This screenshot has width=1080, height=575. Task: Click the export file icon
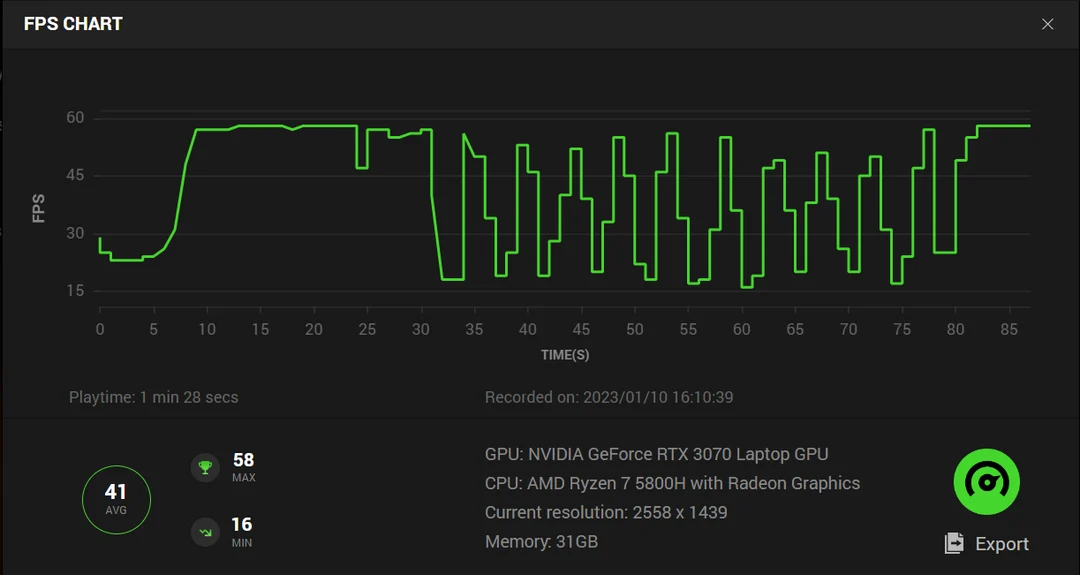click(x=955, y=543)
